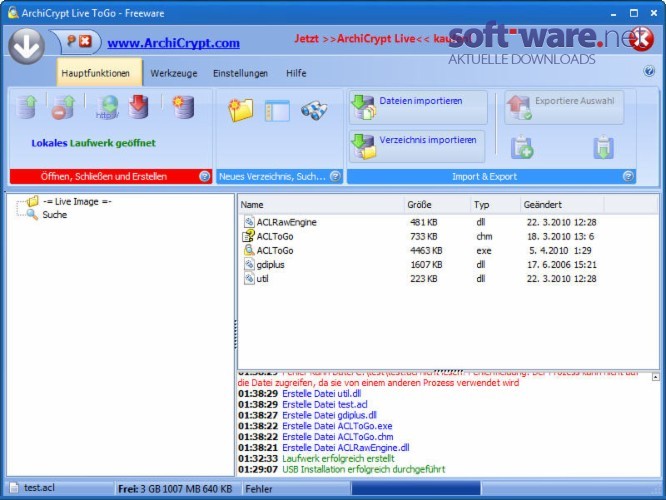Sort by Name column header
666x500 pixels.
320,205
